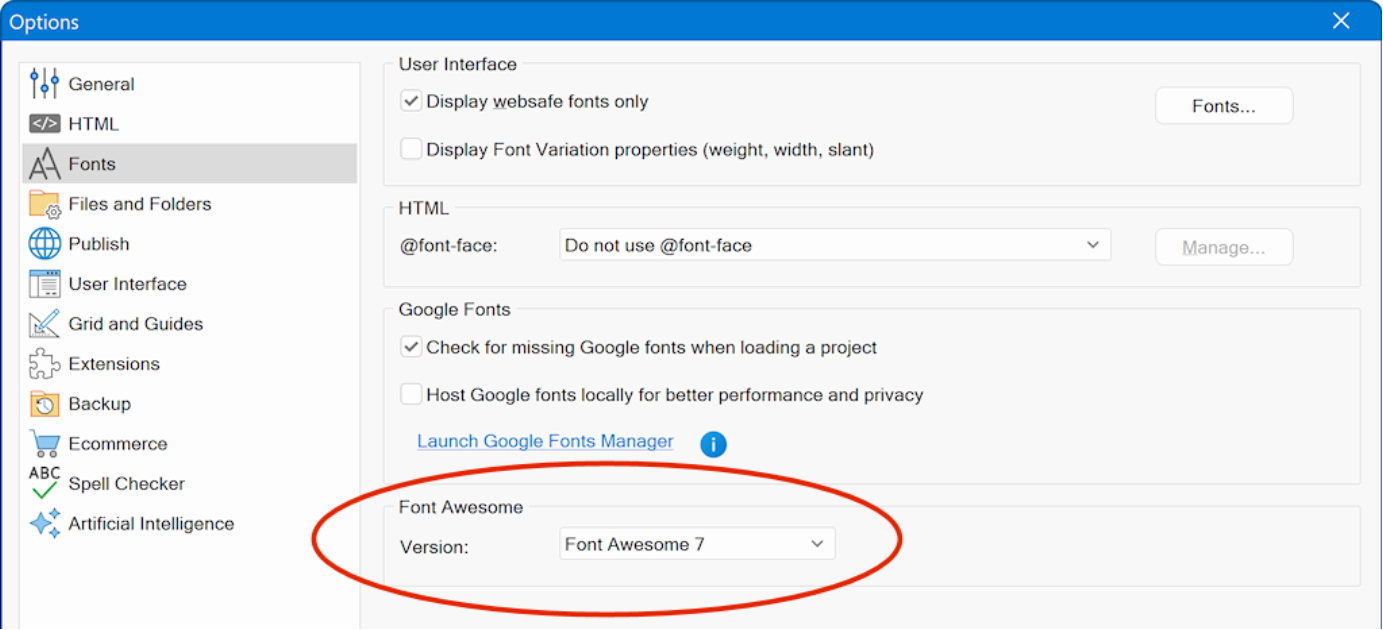Open the Spell Checker options
The width and height of the screenshot is (1383, 630).
pos(126,484)
